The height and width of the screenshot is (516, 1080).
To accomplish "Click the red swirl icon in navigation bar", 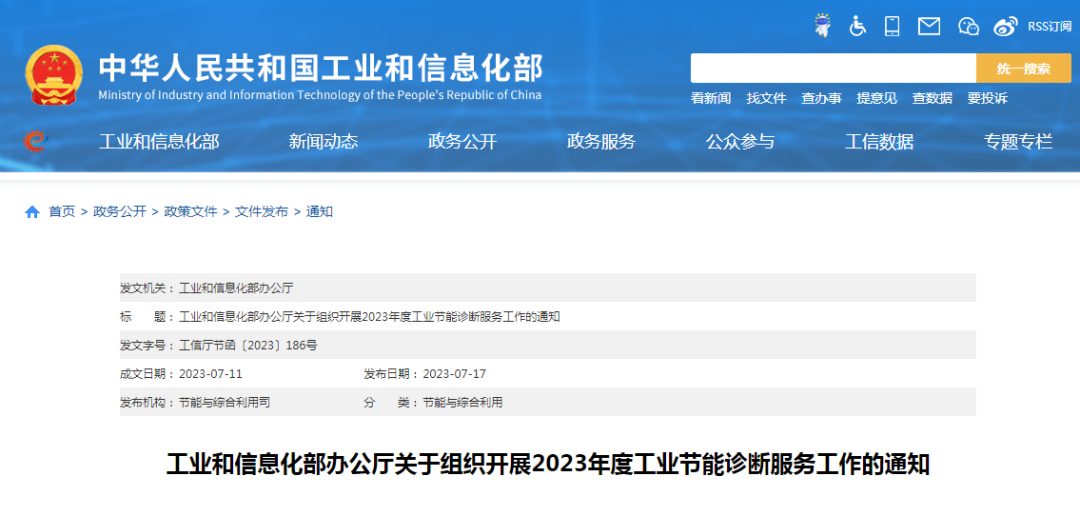I will 36,141.
